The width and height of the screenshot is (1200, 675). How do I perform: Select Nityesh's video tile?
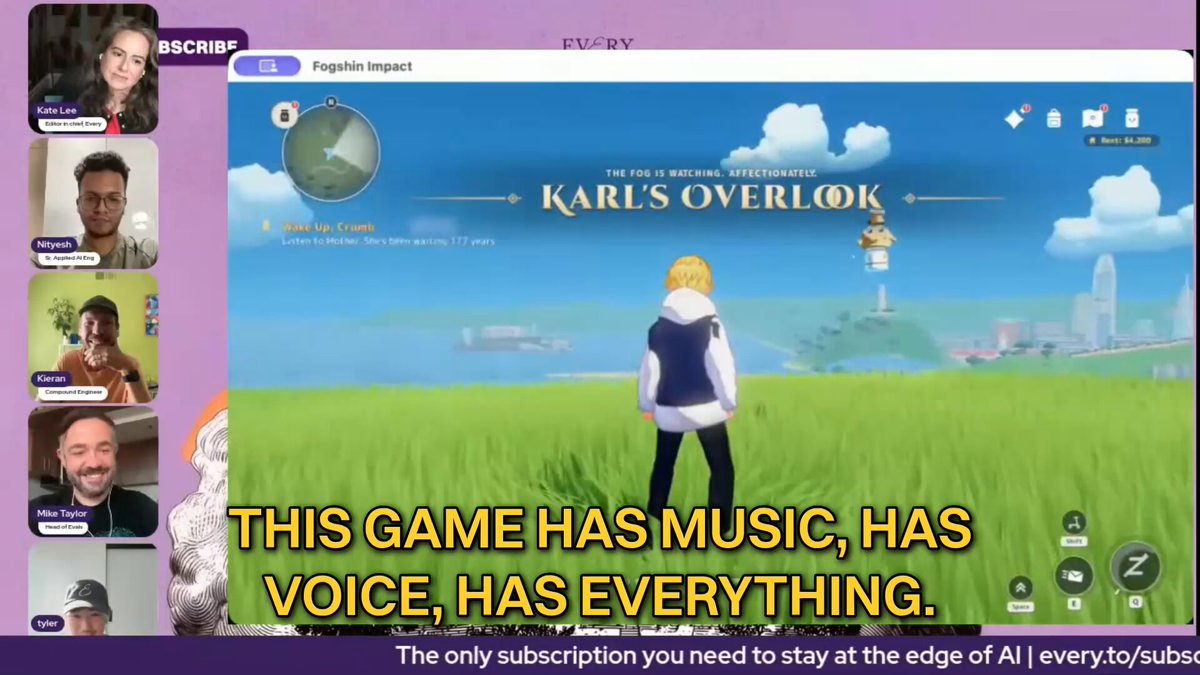(93, 203)
